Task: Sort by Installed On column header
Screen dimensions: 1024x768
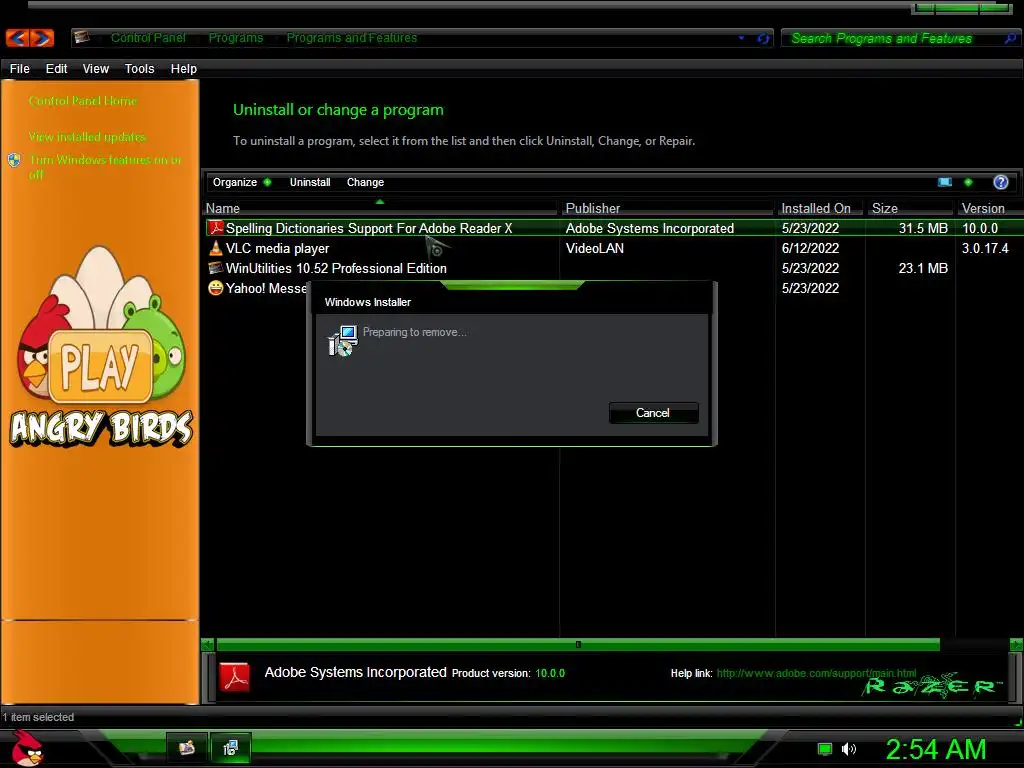Action: [x=820, y=208]
